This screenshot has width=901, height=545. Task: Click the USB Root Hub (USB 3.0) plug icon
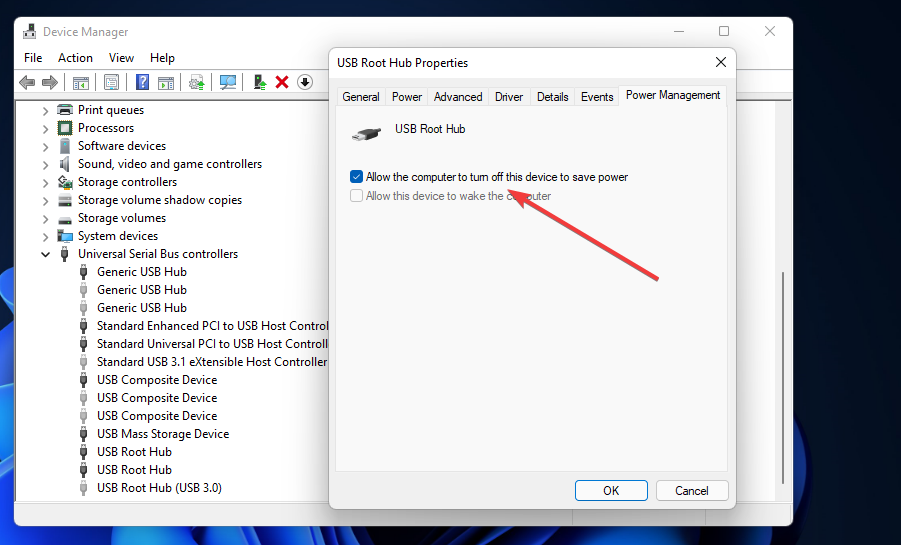pyautogui.click(x=83, y=488)
